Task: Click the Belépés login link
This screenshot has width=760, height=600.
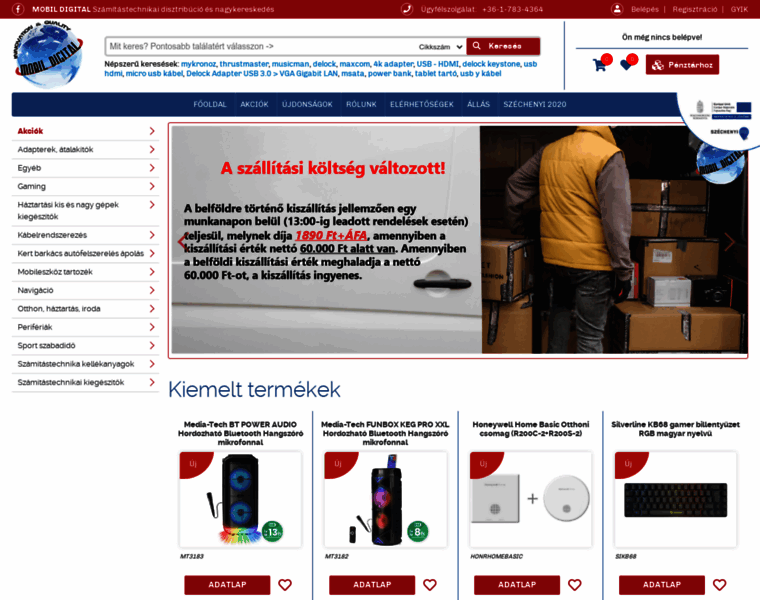Action: coord(645,9)
